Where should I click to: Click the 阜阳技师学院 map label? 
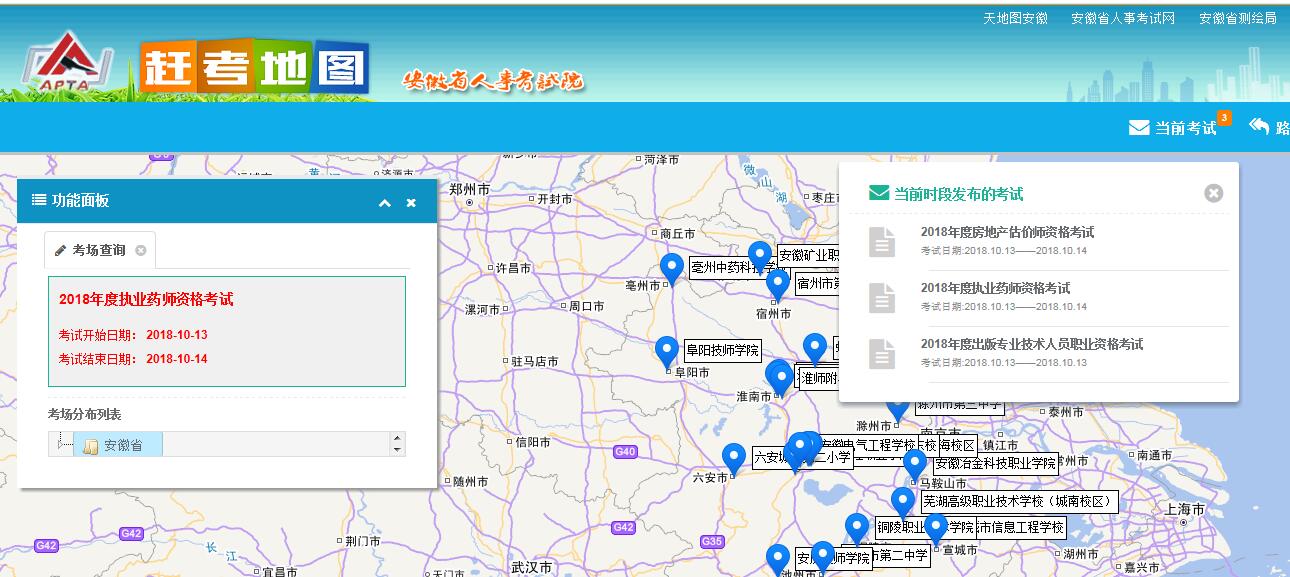pyautogui.click(x=722, y=350)
